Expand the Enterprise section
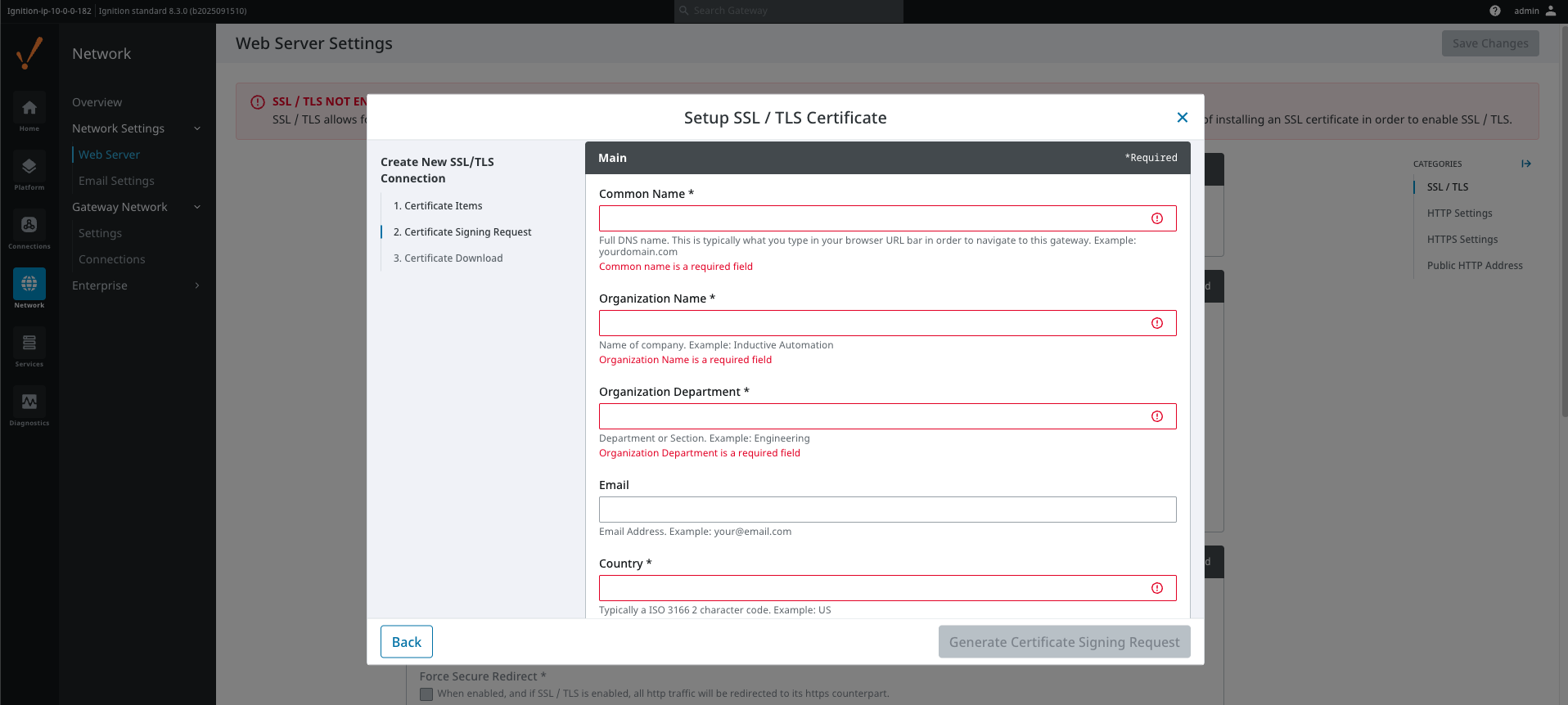This screenshot has width=1568, height=705. click(197, 285)
